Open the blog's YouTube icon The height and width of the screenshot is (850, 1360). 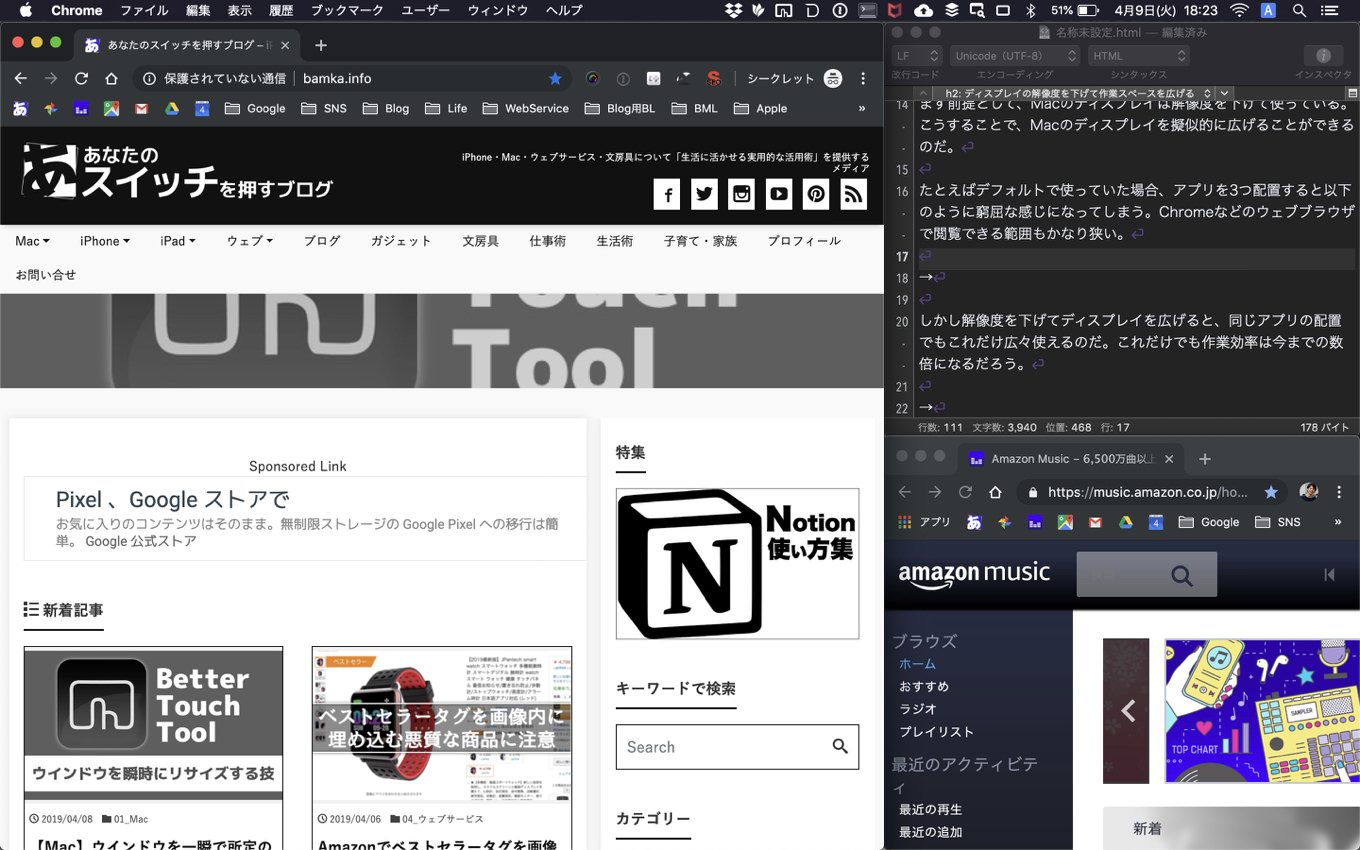[x=779, y=194]
